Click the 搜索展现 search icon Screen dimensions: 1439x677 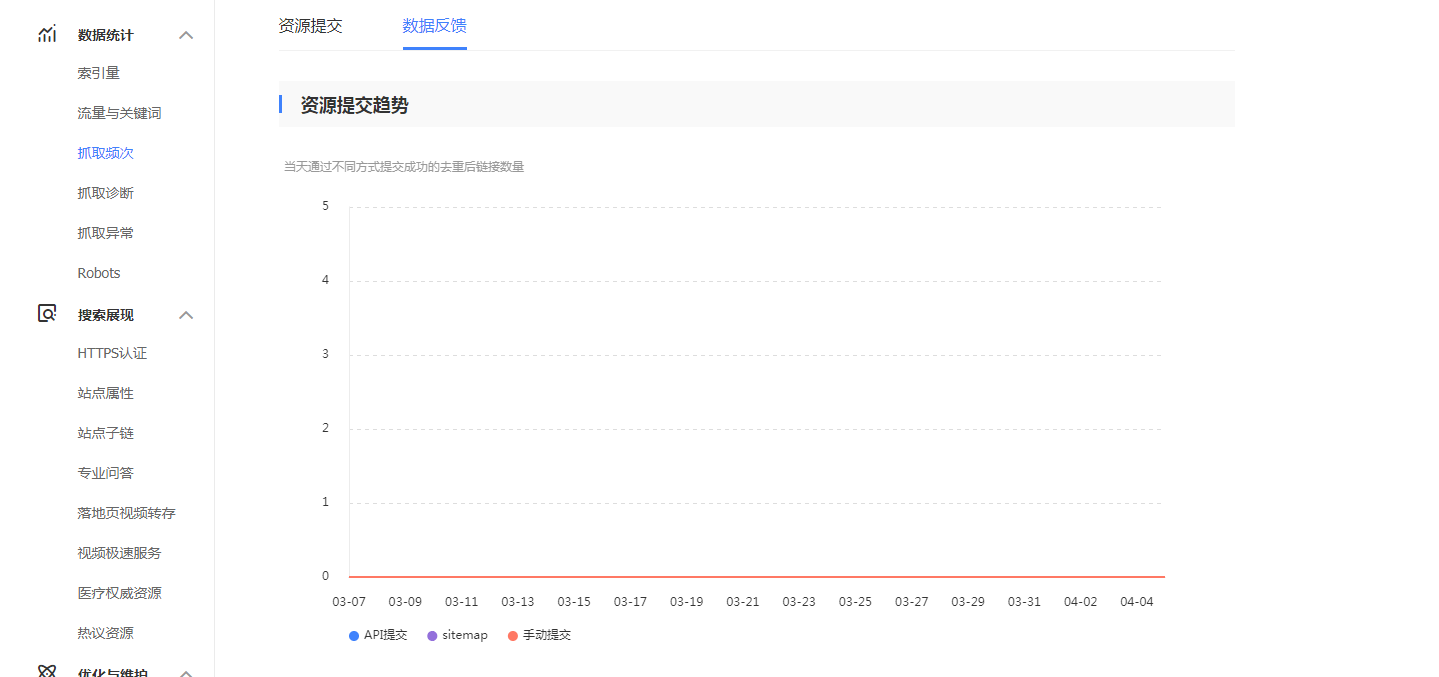(x=47, y=314)
